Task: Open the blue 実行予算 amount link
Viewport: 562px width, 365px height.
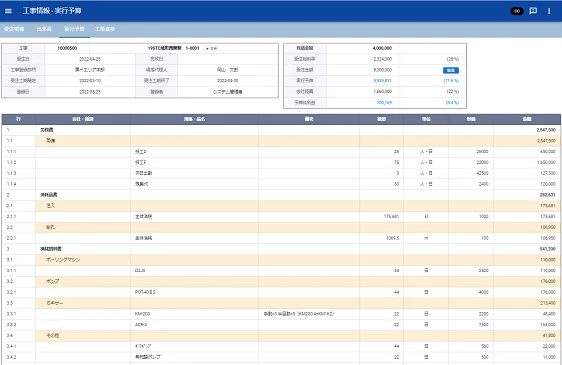Action: [x=382, y=81]
